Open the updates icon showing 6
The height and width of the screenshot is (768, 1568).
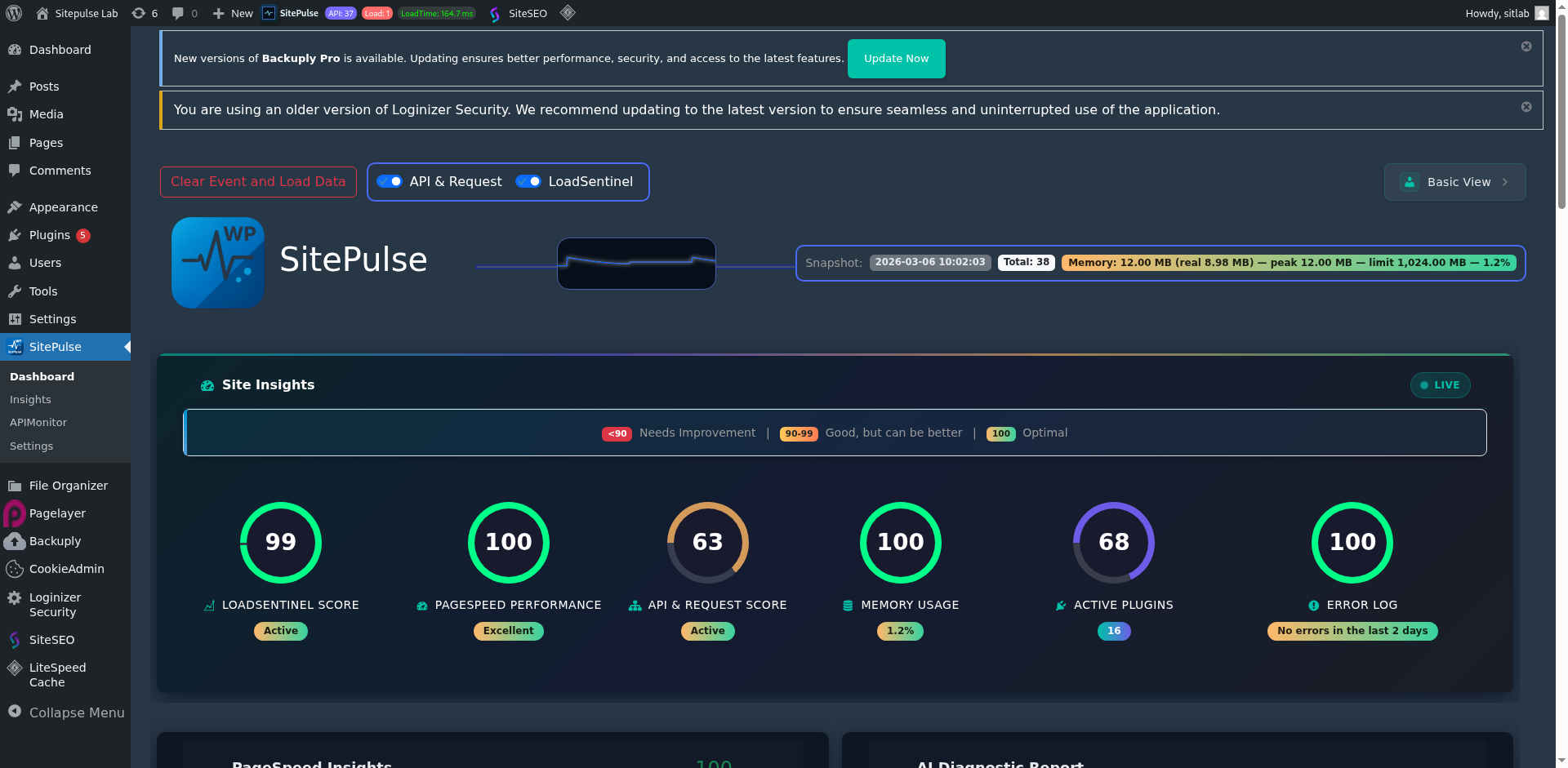[x=139, y=13]
